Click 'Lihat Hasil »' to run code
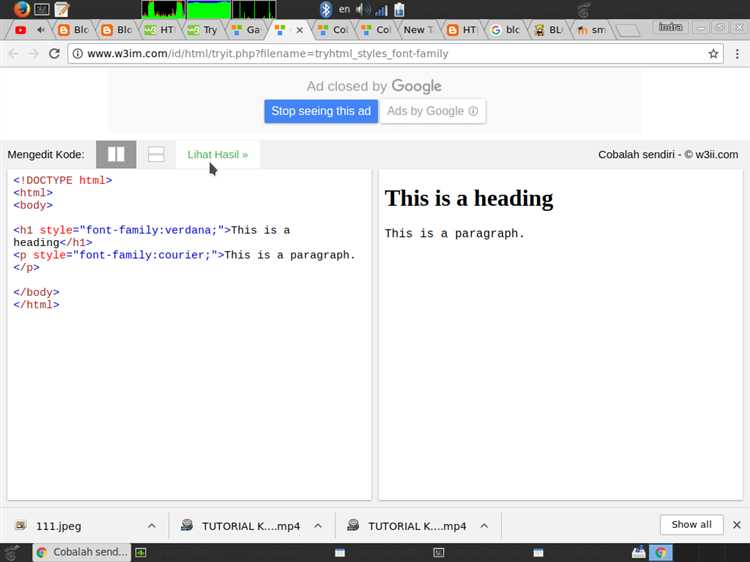The image size is (750, 562). pos(218,154)
